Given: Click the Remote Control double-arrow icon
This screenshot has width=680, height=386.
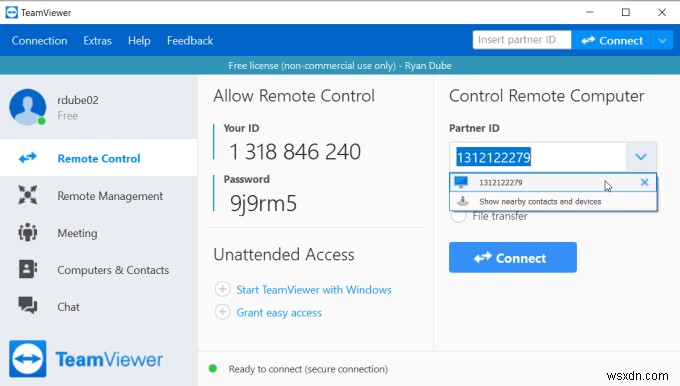Looking at the screenshot, I should 28,158.
